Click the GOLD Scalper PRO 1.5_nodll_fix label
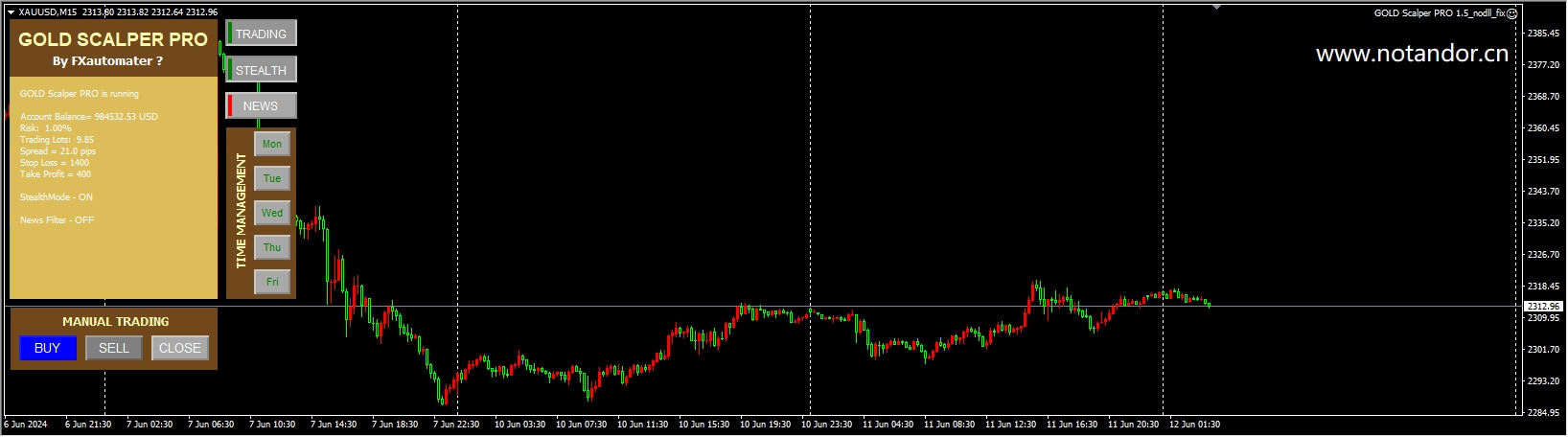 click(x=1440, y=13)
